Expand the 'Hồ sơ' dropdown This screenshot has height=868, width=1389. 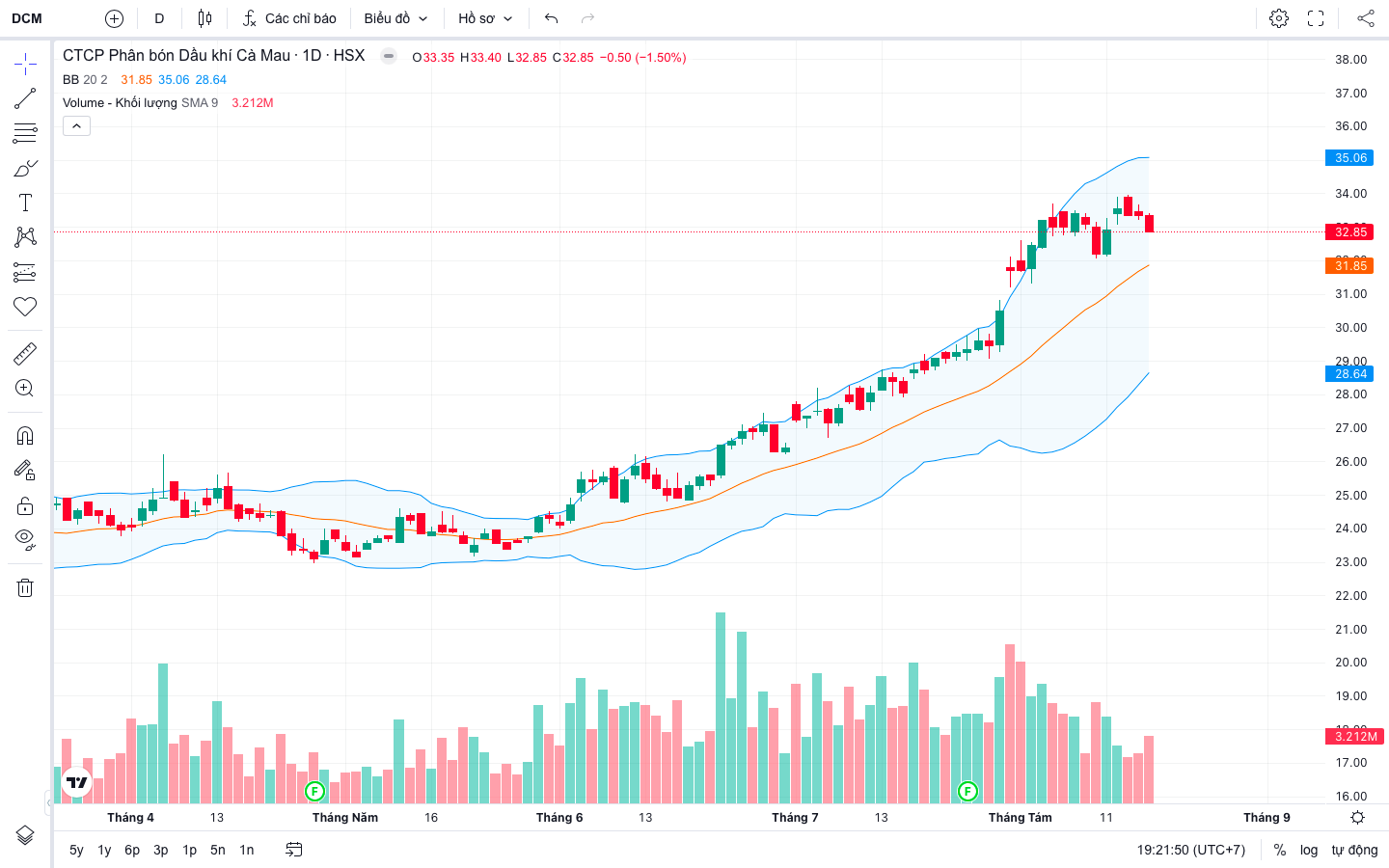485,18
